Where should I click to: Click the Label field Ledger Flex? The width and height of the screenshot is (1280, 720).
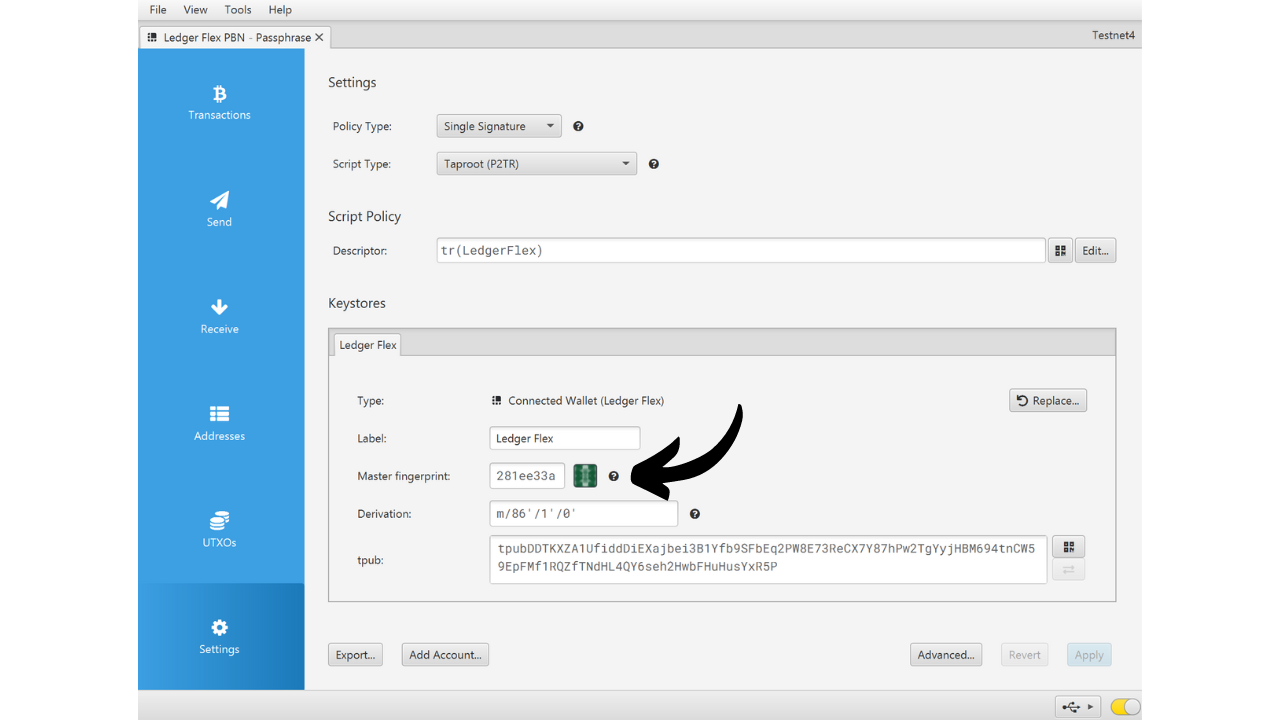click(565, 438)
